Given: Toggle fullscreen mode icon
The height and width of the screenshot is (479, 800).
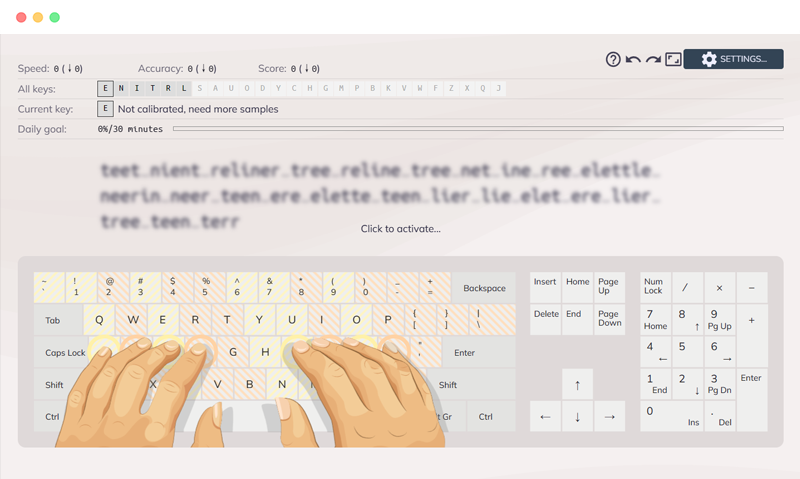Looking at the screenshot, I should (x=673, y=59).
